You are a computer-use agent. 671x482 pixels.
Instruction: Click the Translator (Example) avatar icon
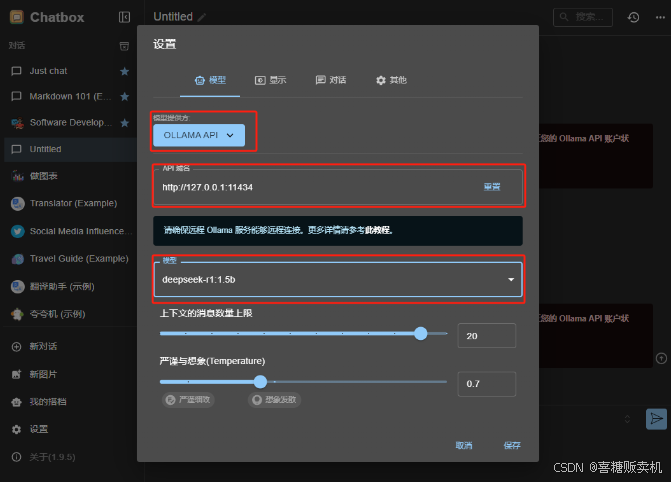point(18,203)
